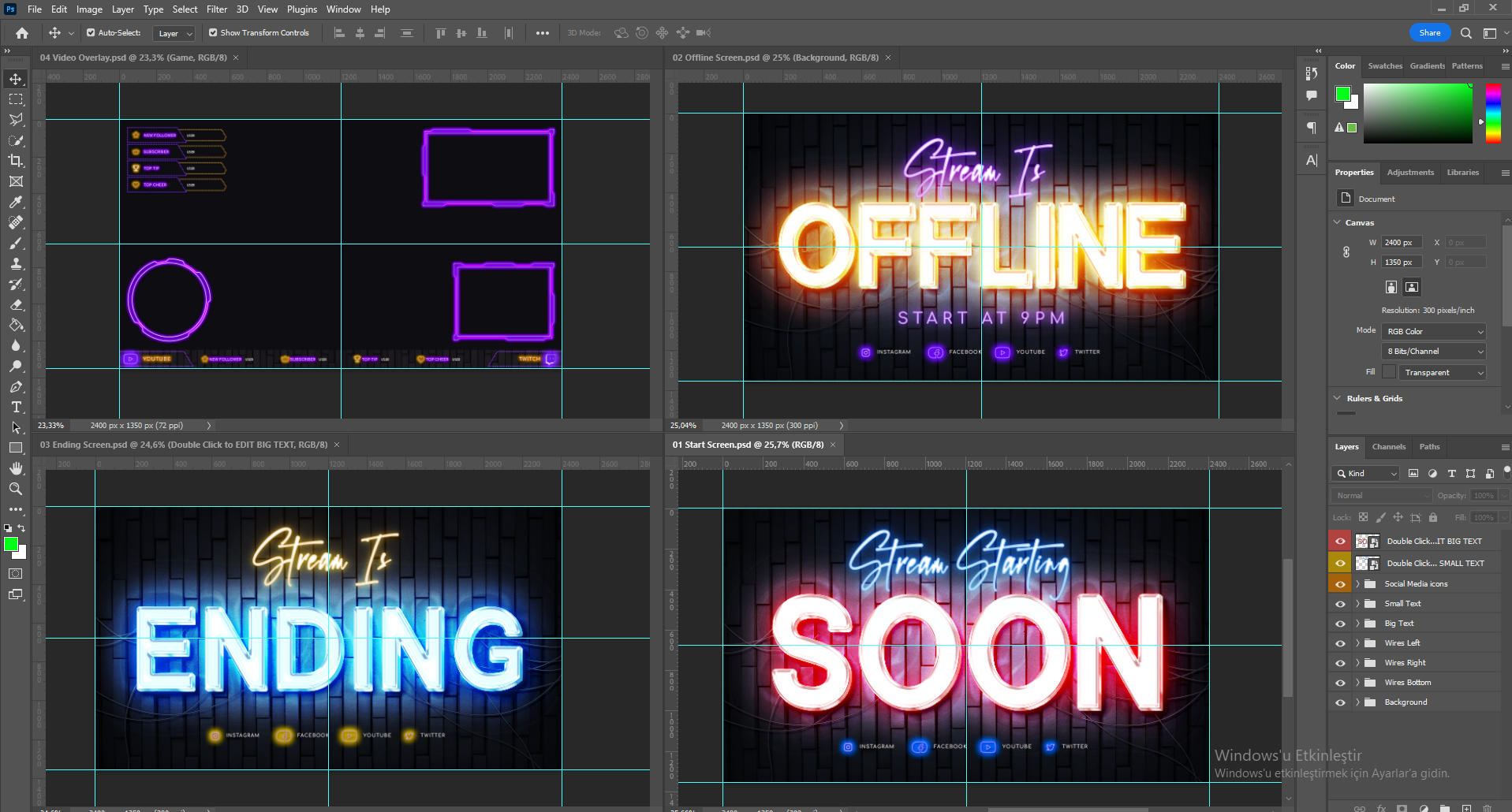
Task: Activate the 03 Ending Screen.psd document tab
Action: point(184,445)
